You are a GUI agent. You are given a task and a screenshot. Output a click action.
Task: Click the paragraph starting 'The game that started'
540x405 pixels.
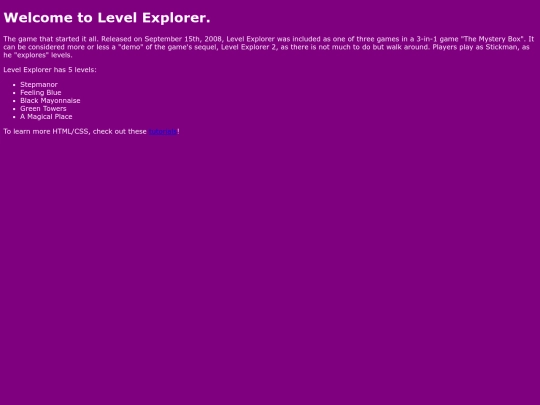point(269,47)
